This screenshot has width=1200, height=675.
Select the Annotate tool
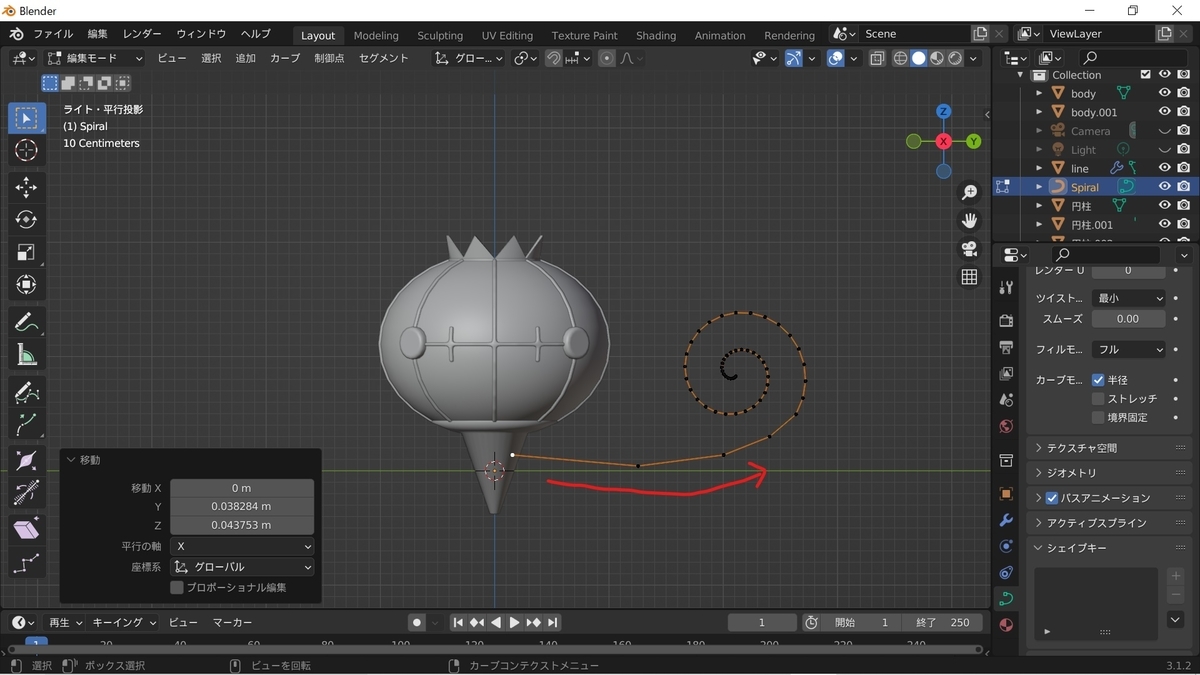tap(27, 322)
